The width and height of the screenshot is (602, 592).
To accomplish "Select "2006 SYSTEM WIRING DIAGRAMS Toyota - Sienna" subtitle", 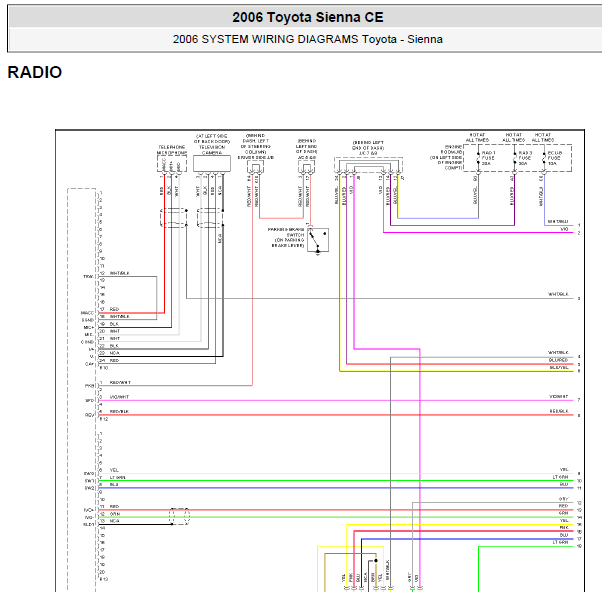I will click(308, 39).
